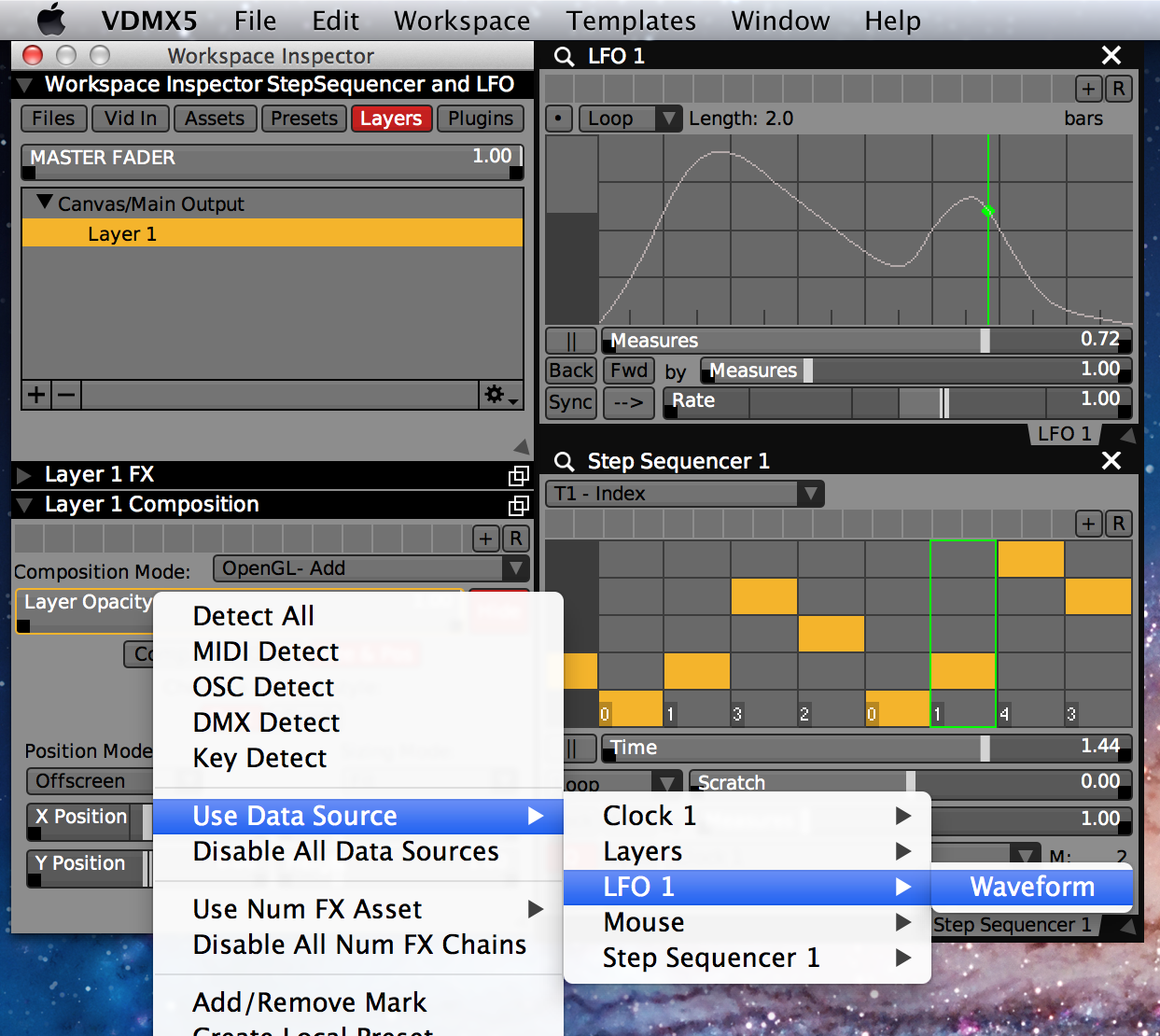Click the R button in Step Sequencer 1
This screenshot has width=1160, height=1036.
1119,524
